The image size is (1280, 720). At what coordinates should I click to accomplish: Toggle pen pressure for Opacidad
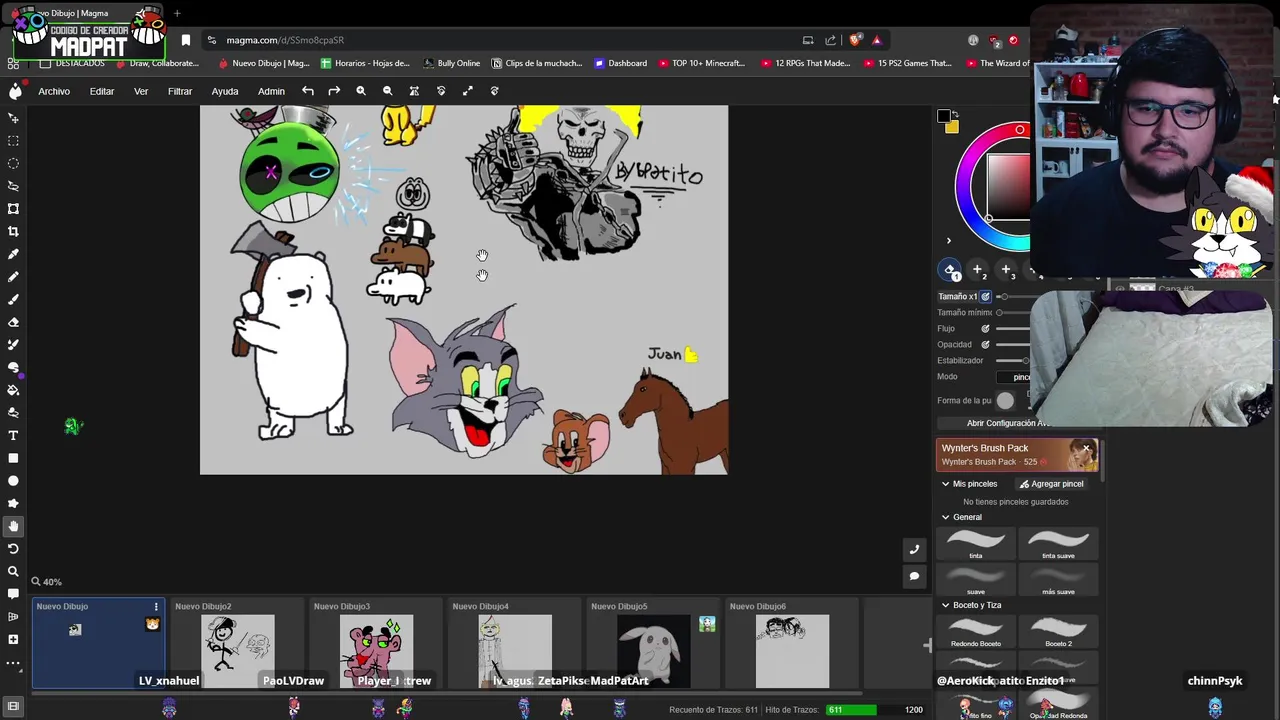985,344
